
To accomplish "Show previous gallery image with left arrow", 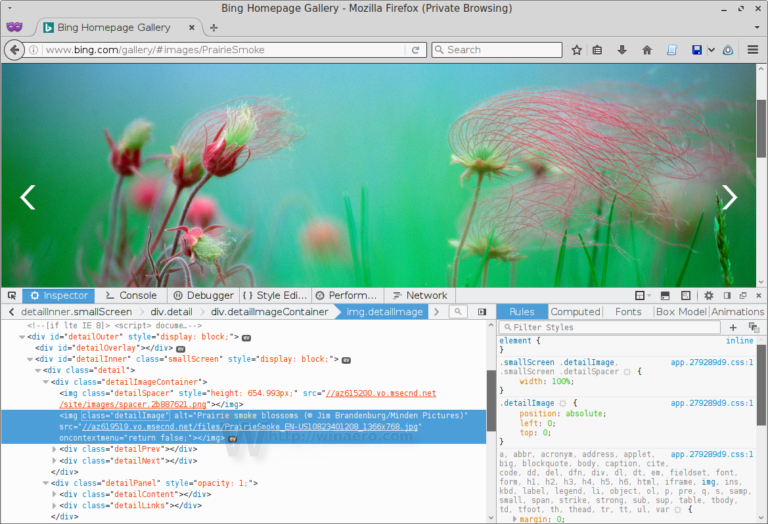I will click(x=27, y=197).
